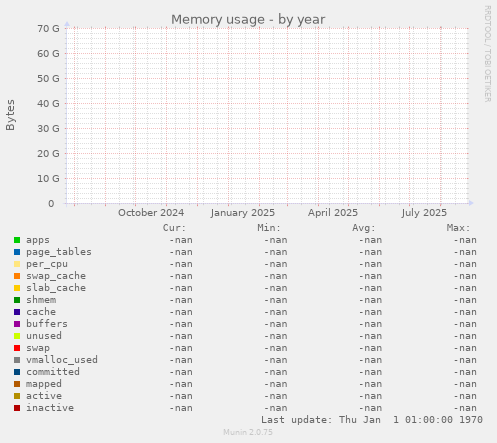Select the mapped legend label
Screen dimensions: 497x443
(x=44, y=384)
